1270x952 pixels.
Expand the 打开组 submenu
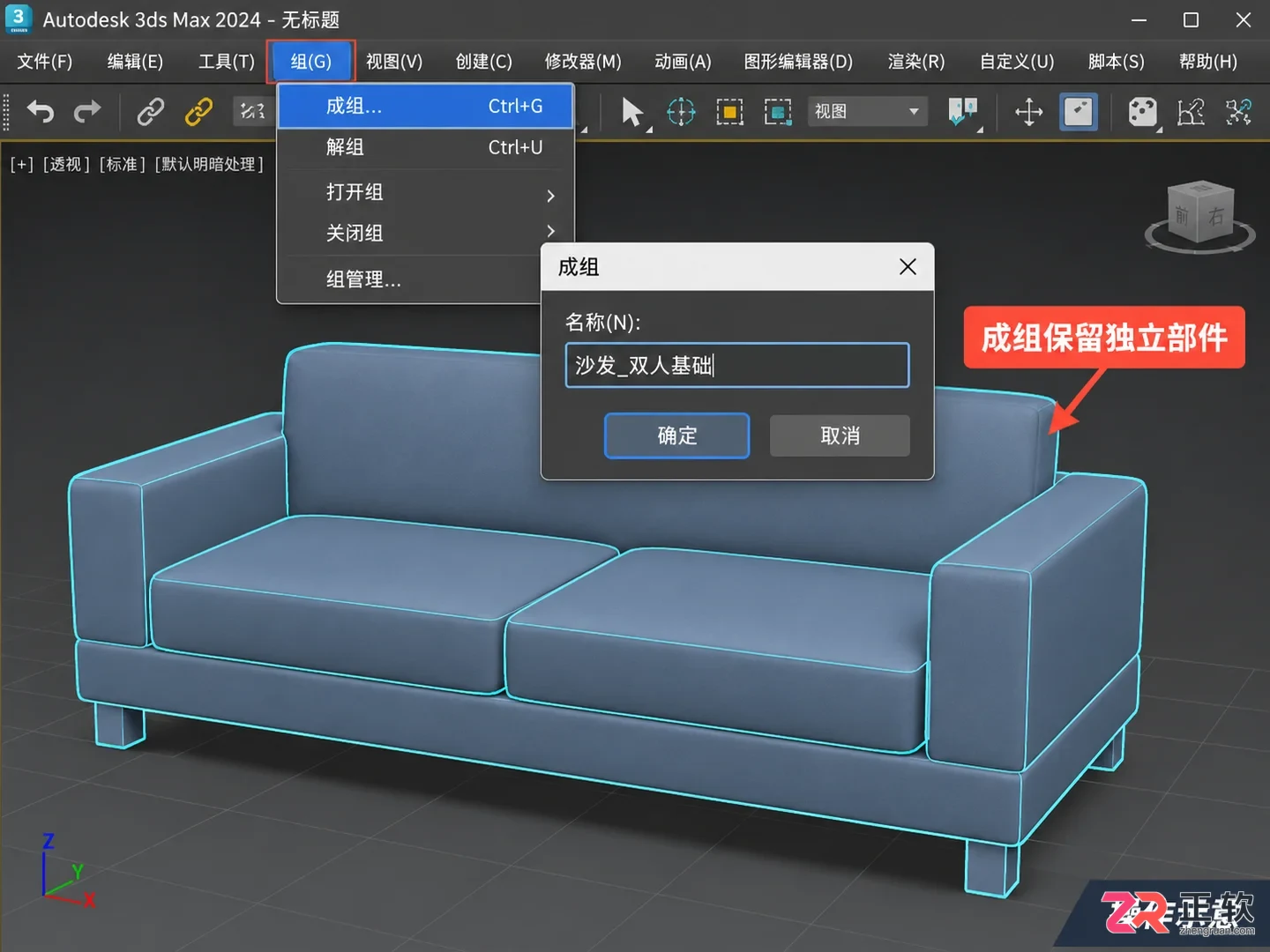click(x=426, y=192)
